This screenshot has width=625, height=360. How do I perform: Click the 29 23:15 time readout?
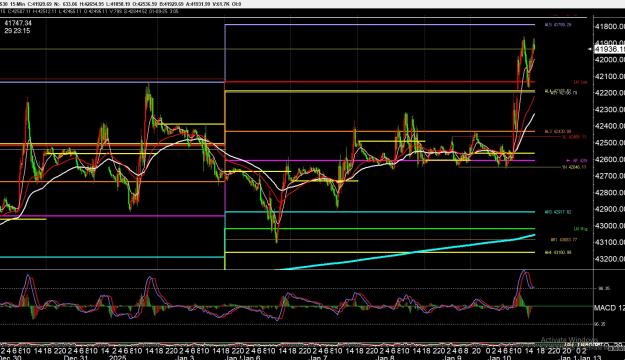click(17, 31)
